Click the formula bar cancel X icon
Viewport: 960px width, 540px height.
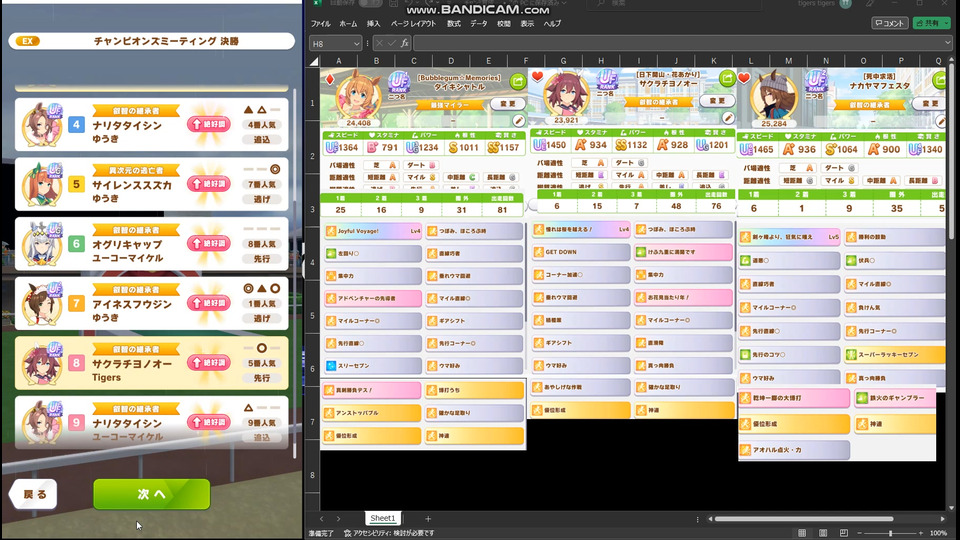tap(379, 43)
